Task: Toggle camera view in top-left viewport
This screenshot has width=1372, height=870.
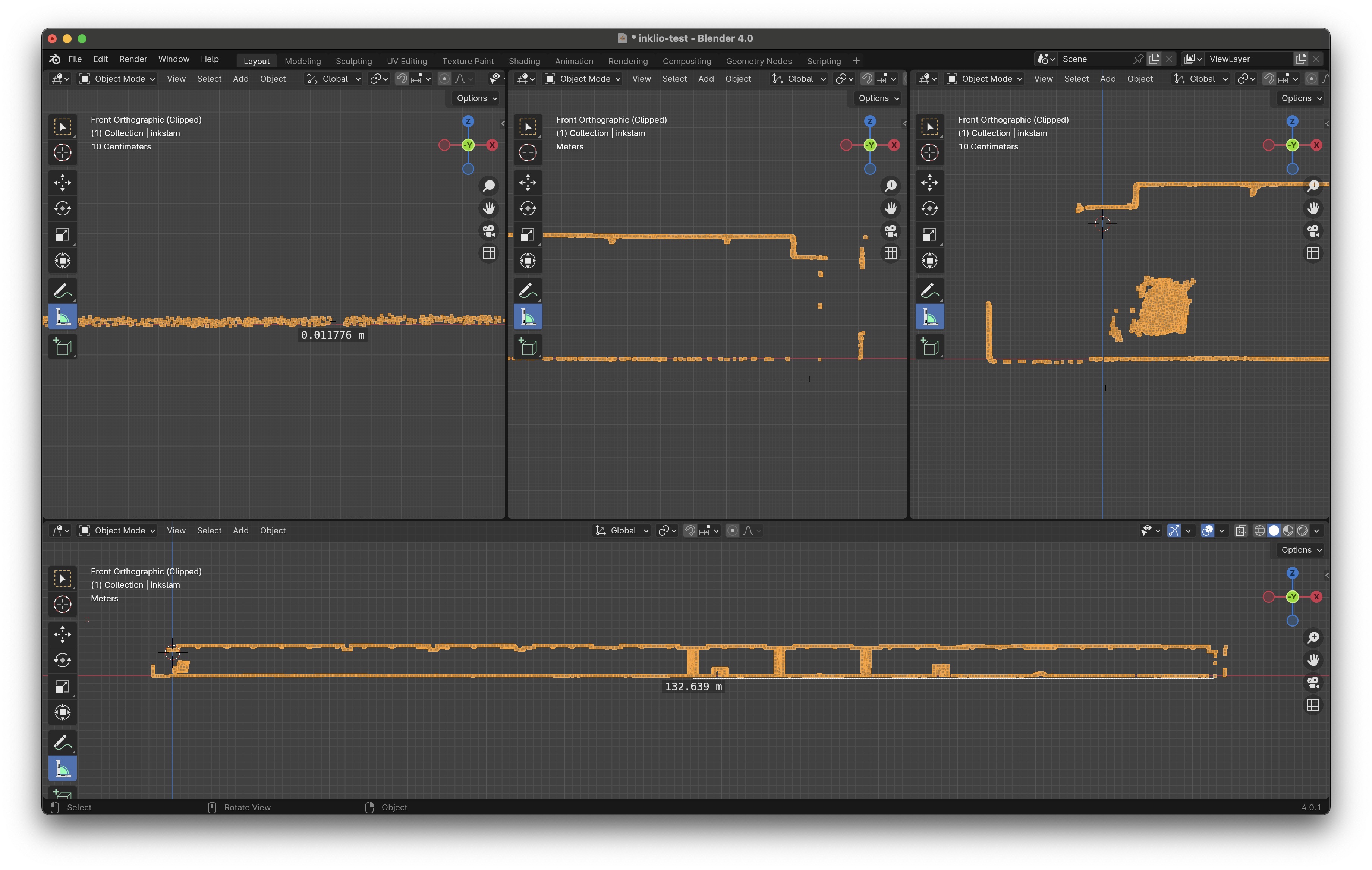Action: tap(488, 231)
